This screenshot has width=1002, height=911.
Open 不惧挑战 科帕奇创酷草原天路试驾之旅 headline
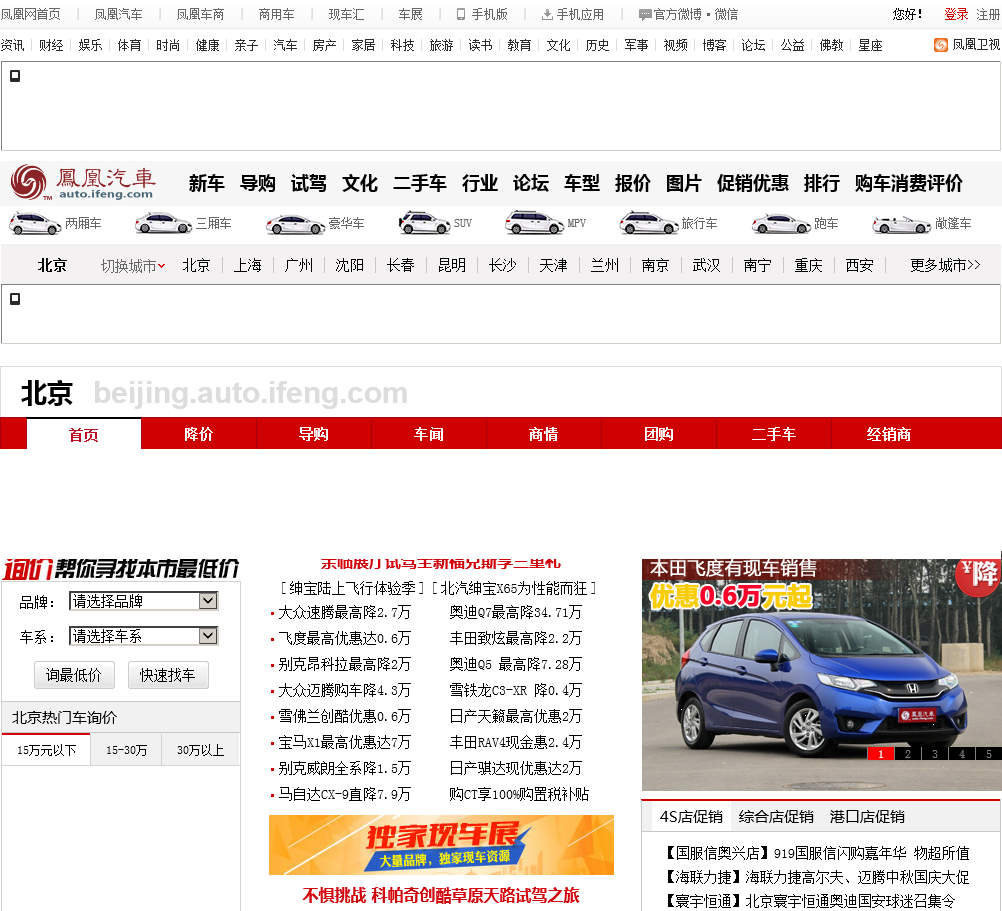[441, 896]
